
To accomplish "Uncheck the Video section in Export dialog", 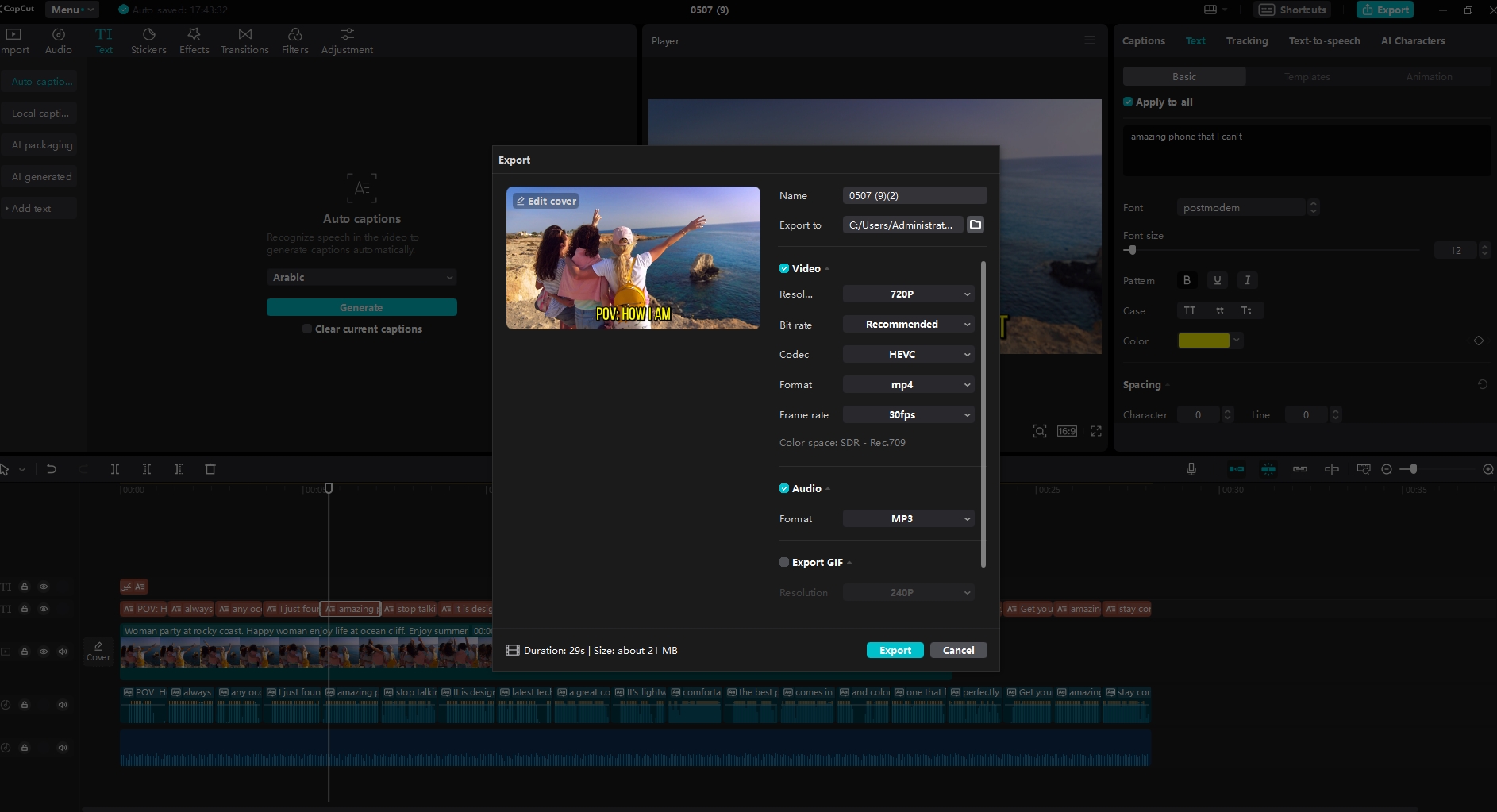I will click(x=783, y=268).
